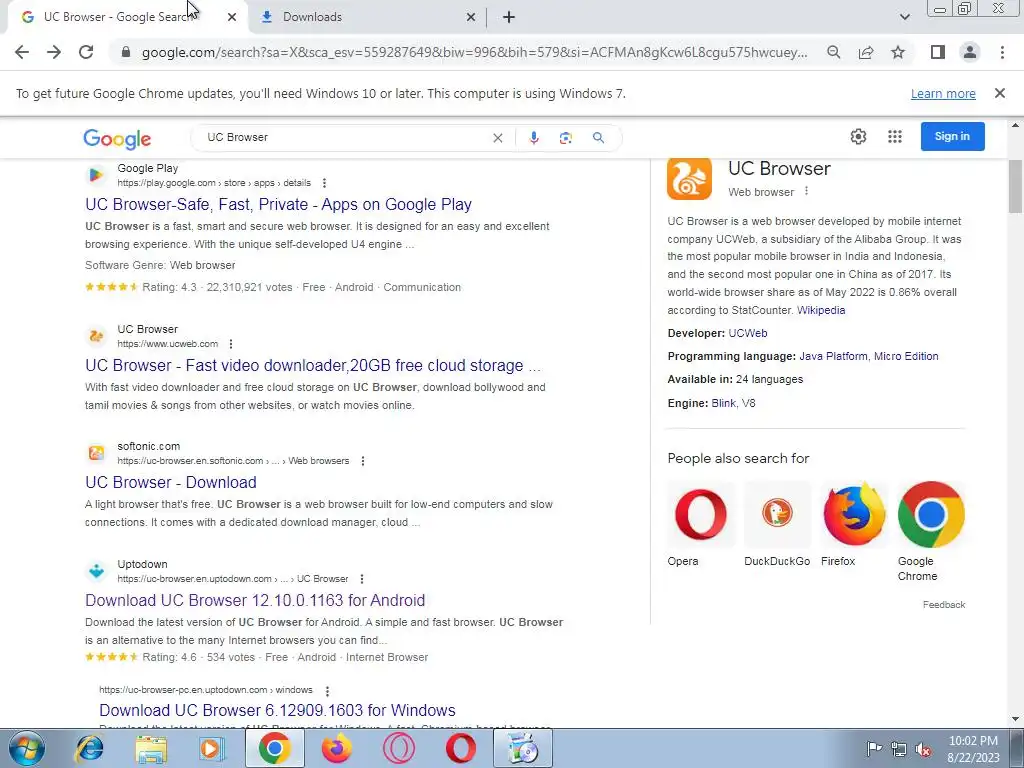Click the zoom magnifier icon in address bar

833,52
